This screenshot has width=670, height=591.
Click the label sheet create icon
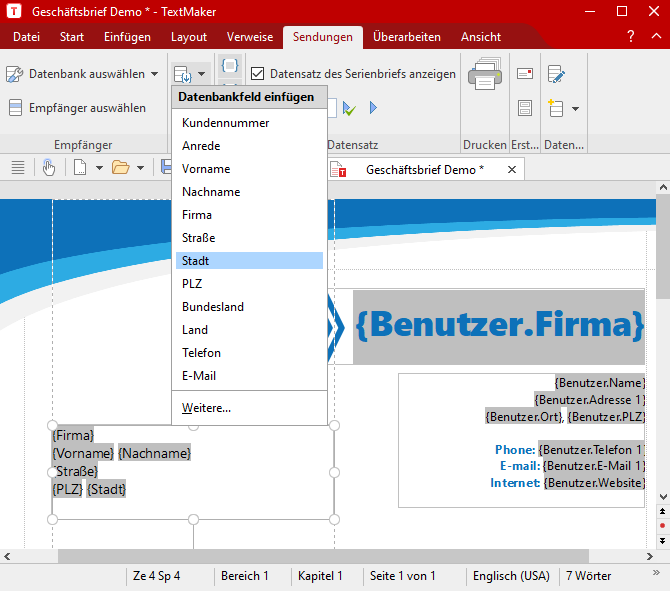click(x=525, y=108)
